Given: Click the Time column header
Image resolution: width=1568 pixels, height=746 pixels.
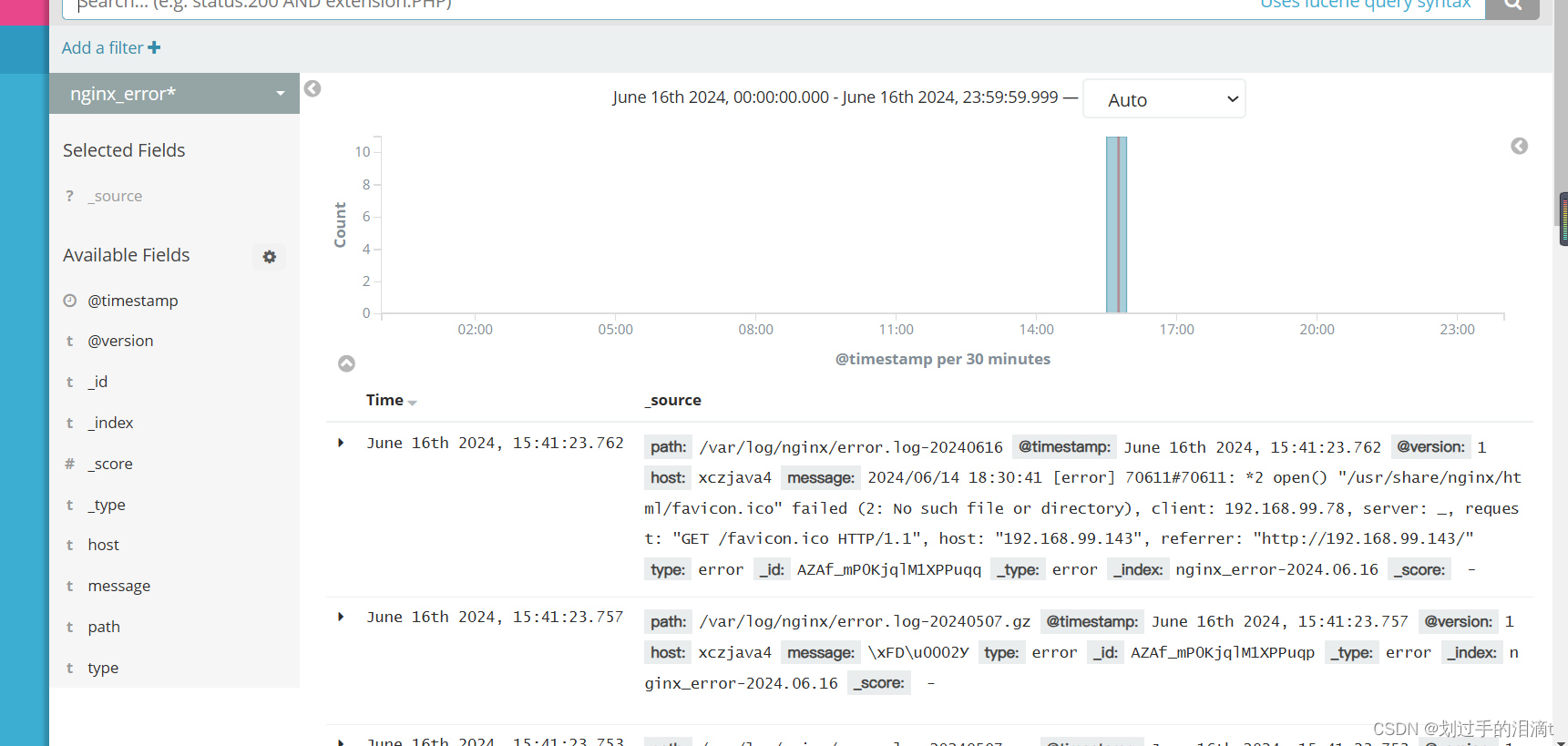Looking at the screenshot, I should tap(384, 400).
